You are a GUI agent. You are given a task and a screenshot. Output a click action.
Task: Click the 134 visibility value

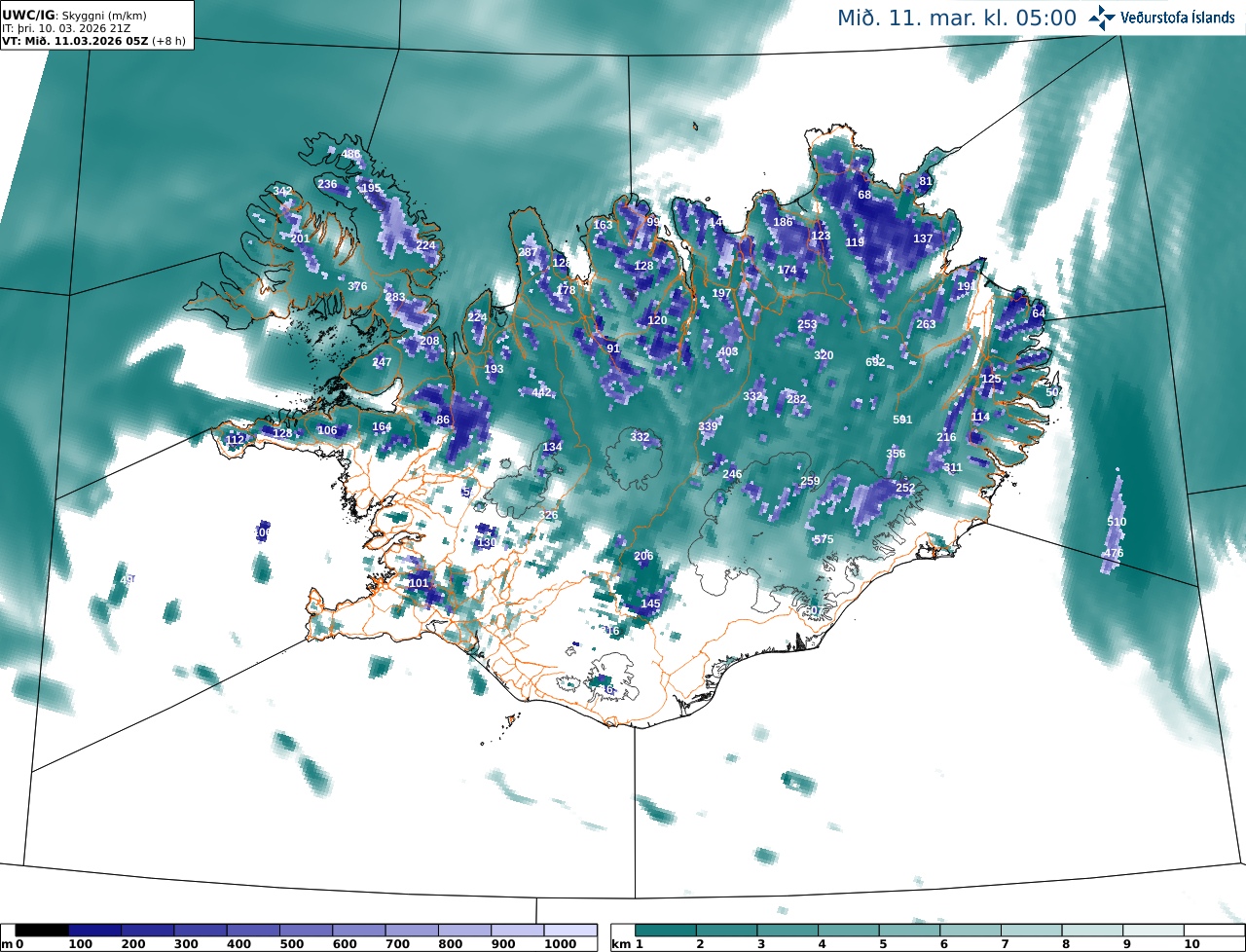(x=552, y=447)
